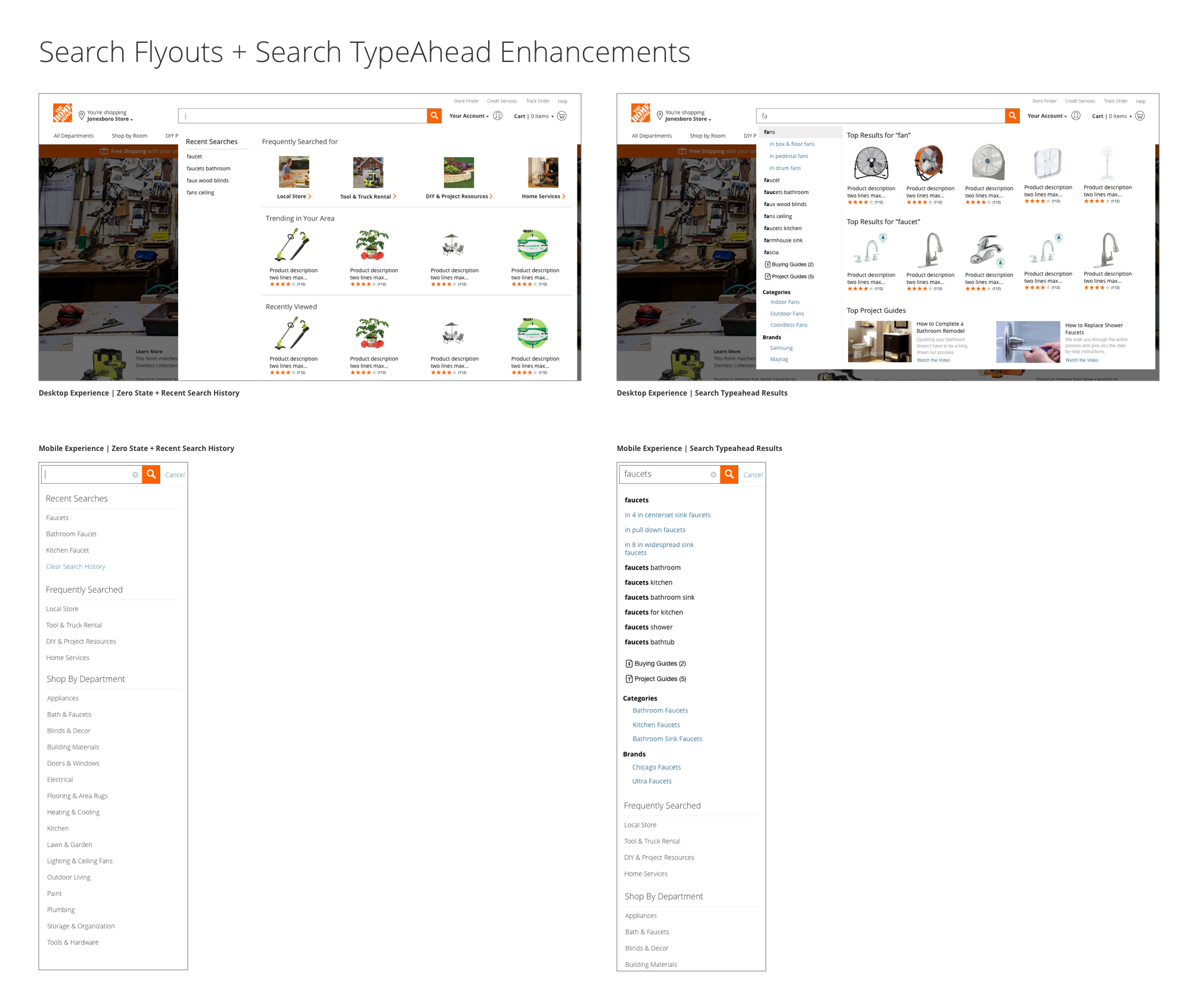Clear the mobile 'faucets' search field with X
The width and height of the screenshot is (1192, 1008).
pos(713,475)
